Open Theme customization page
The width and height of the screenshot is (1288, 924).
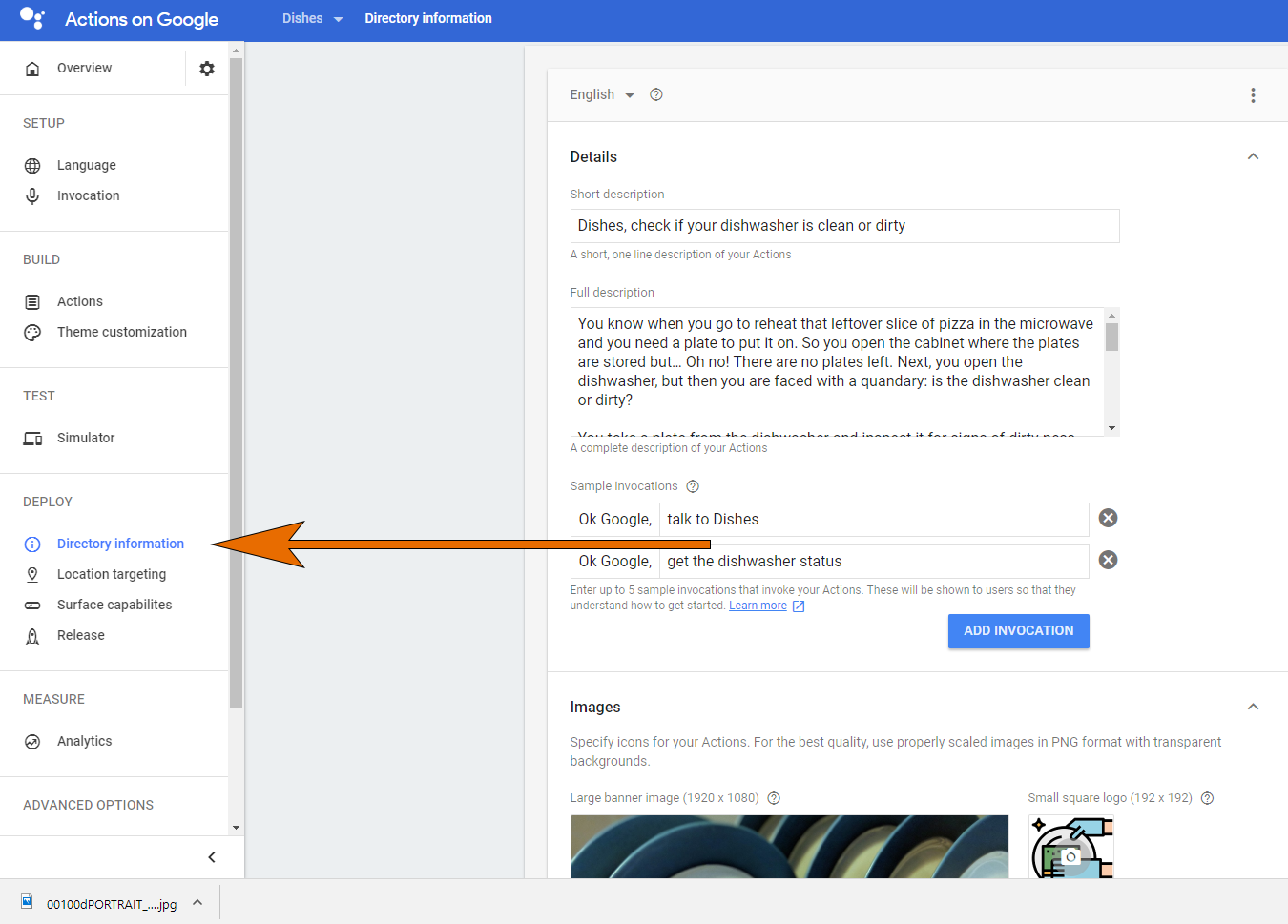point(121,333)
